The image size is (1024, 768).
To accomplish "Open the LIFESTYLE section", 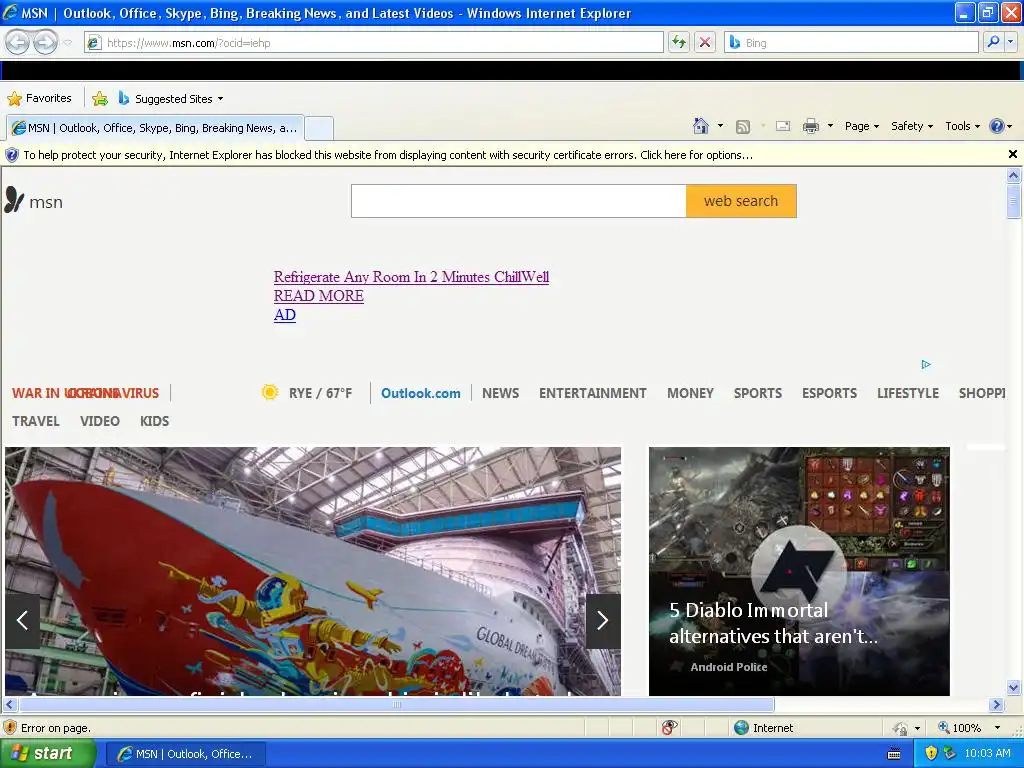I will [908, 393].
